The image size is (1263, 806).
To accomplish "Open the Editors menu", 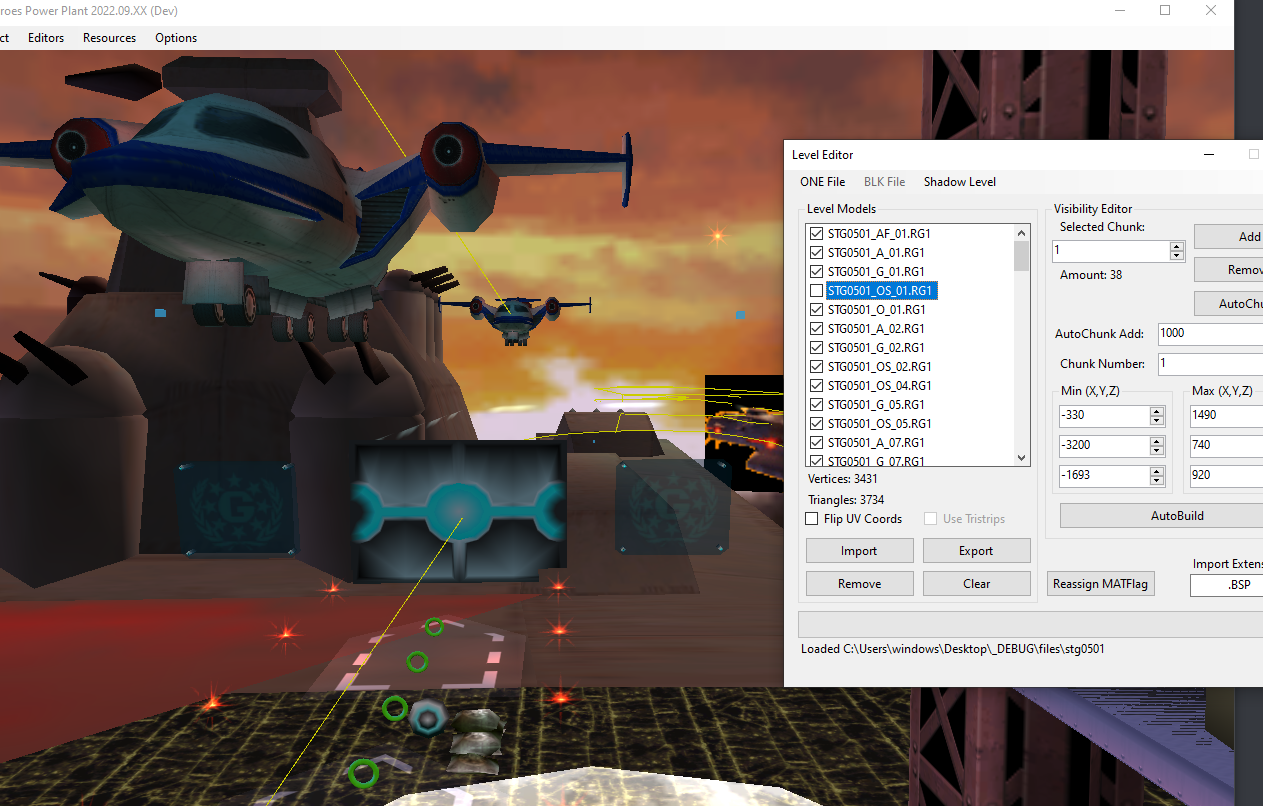I will (46, 37).
